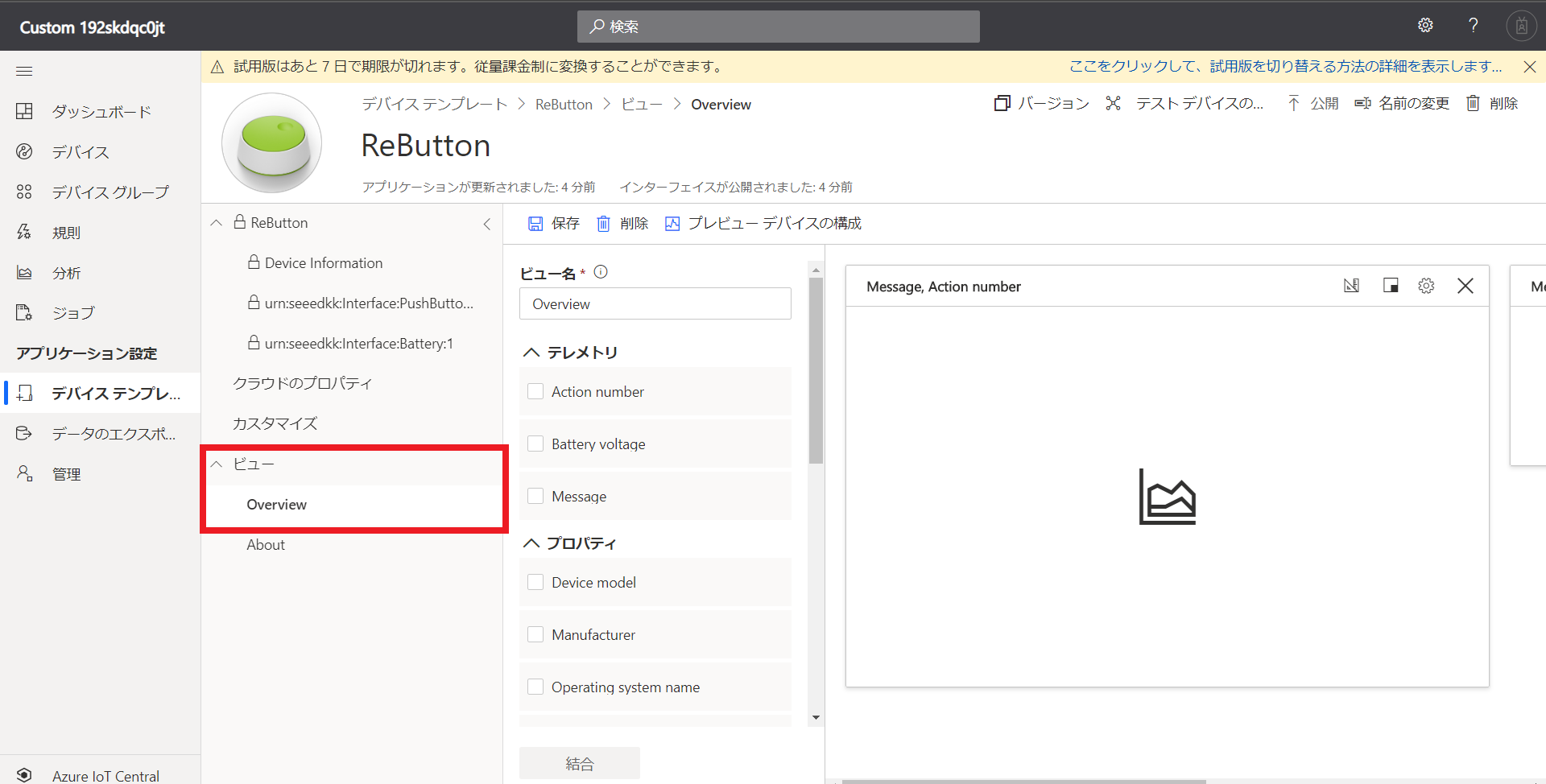Collapse the ビュー tree section chevron
This screenshot has height=784, width=1546.
[216, 464]
